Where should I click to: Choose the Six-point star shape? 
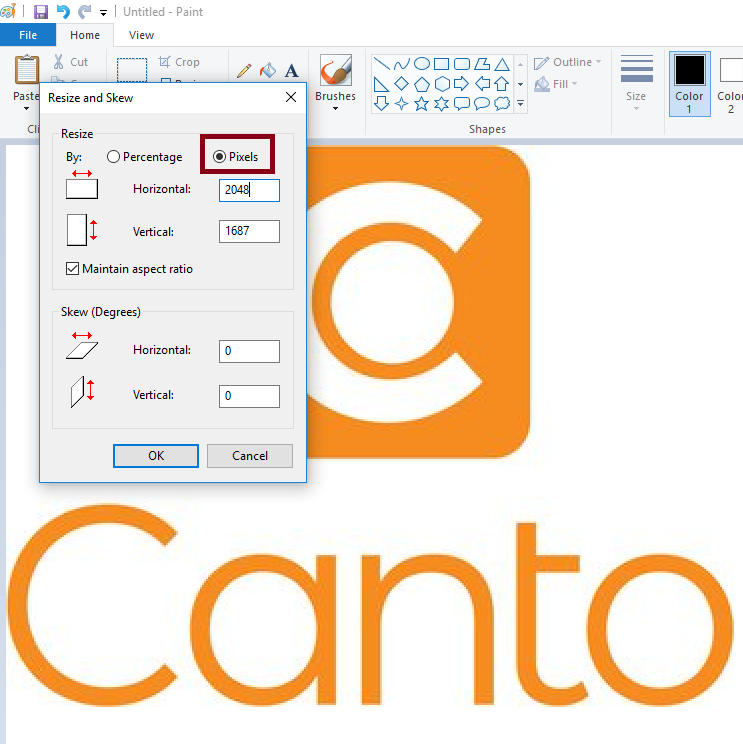[x=442, y=103]
